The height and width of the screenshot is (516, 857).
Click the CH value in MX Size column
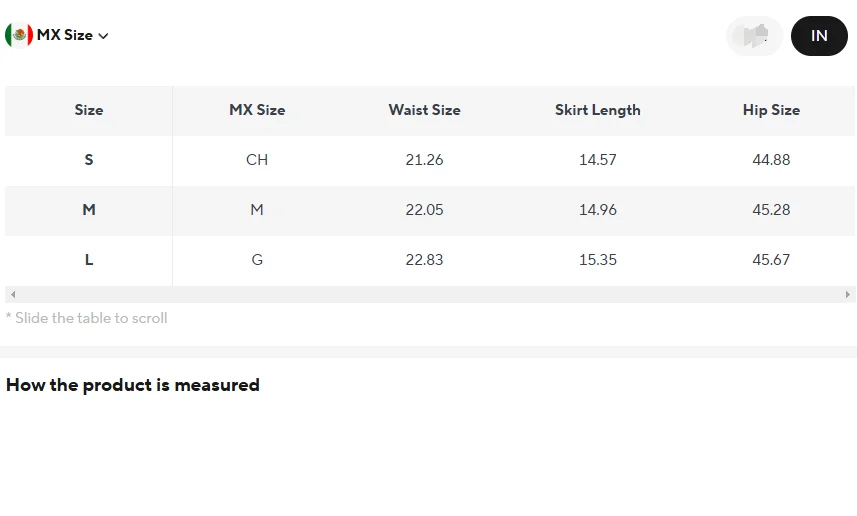257,160
